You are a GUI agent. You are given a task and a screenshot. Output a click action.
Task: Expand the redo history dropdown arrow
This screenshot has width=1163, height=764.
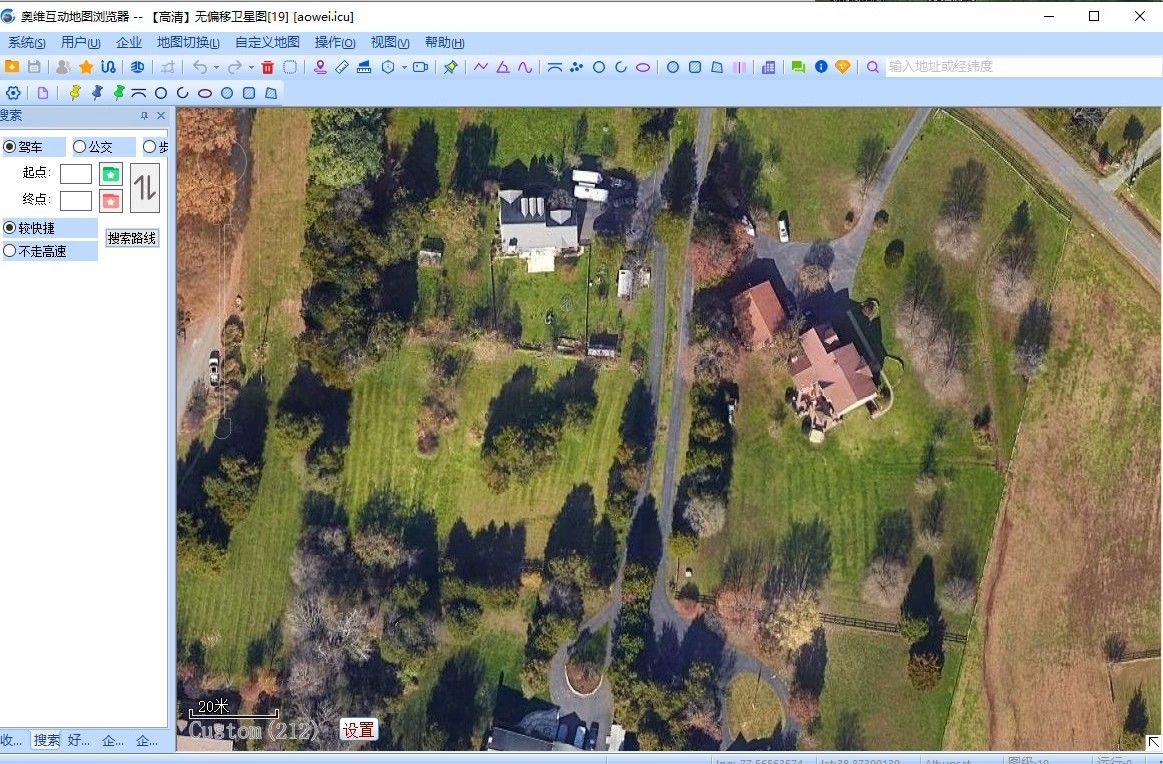pyautogui.click(x=250, y=68)
